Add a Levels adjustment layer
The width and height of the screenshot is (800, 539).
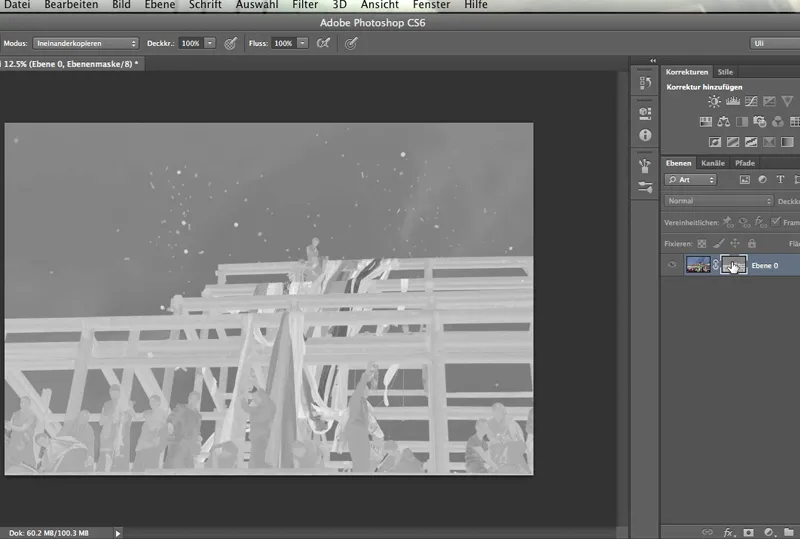[x=733, y=101]
